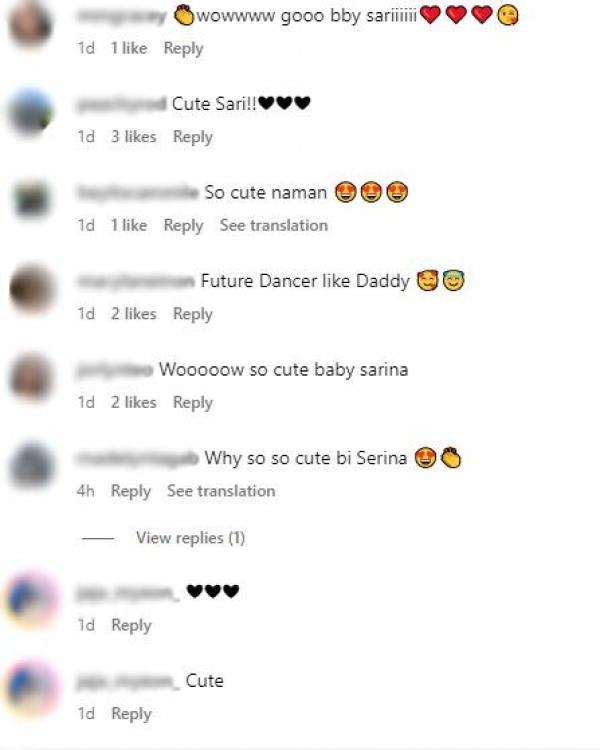This screenshot has width=600, height=750.
Task: Reply to the "Cute Sari!!" comment
Action: point(192,137)
